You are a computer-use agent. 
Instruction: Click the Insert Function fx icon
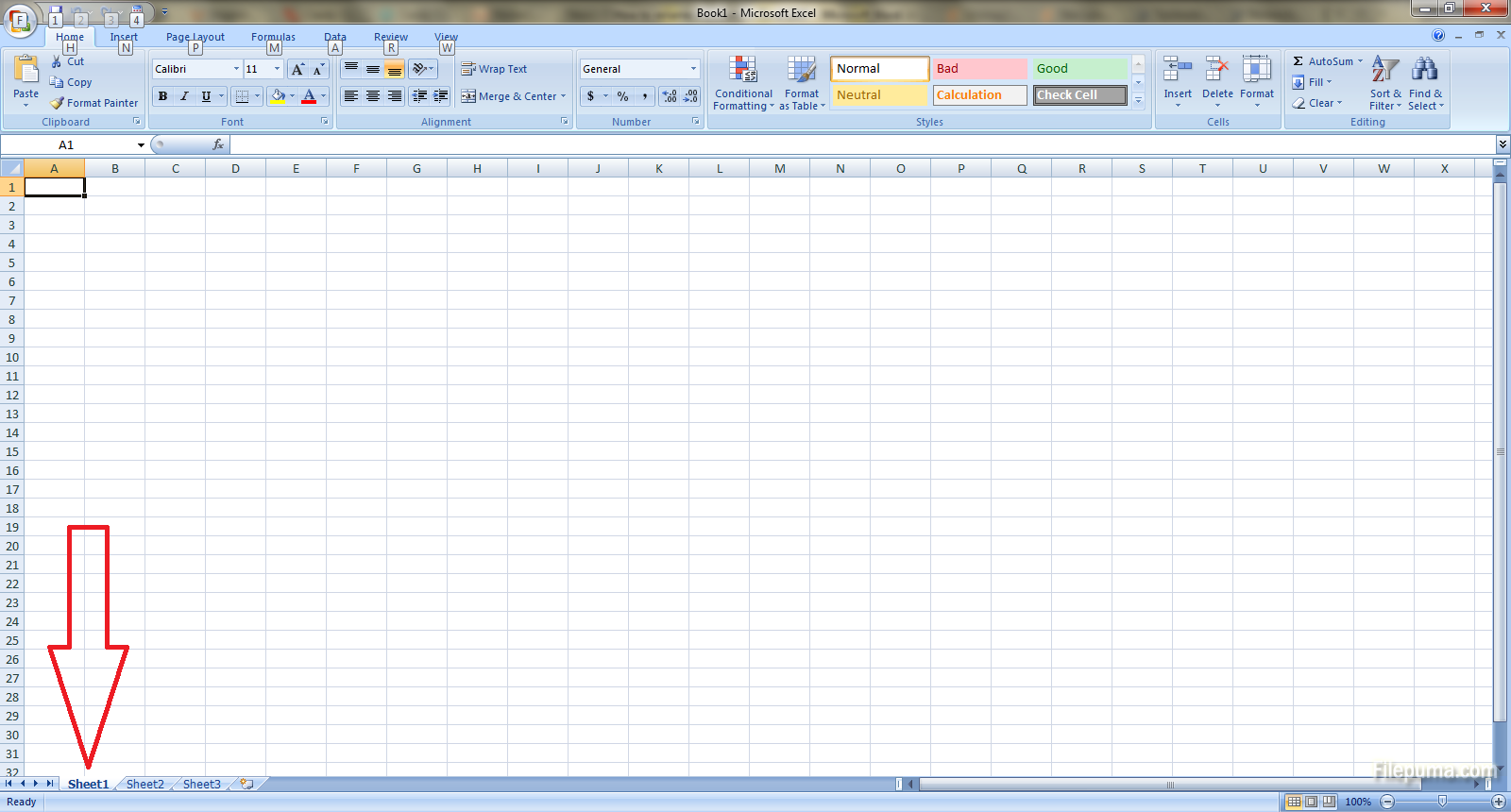[218, 144]
